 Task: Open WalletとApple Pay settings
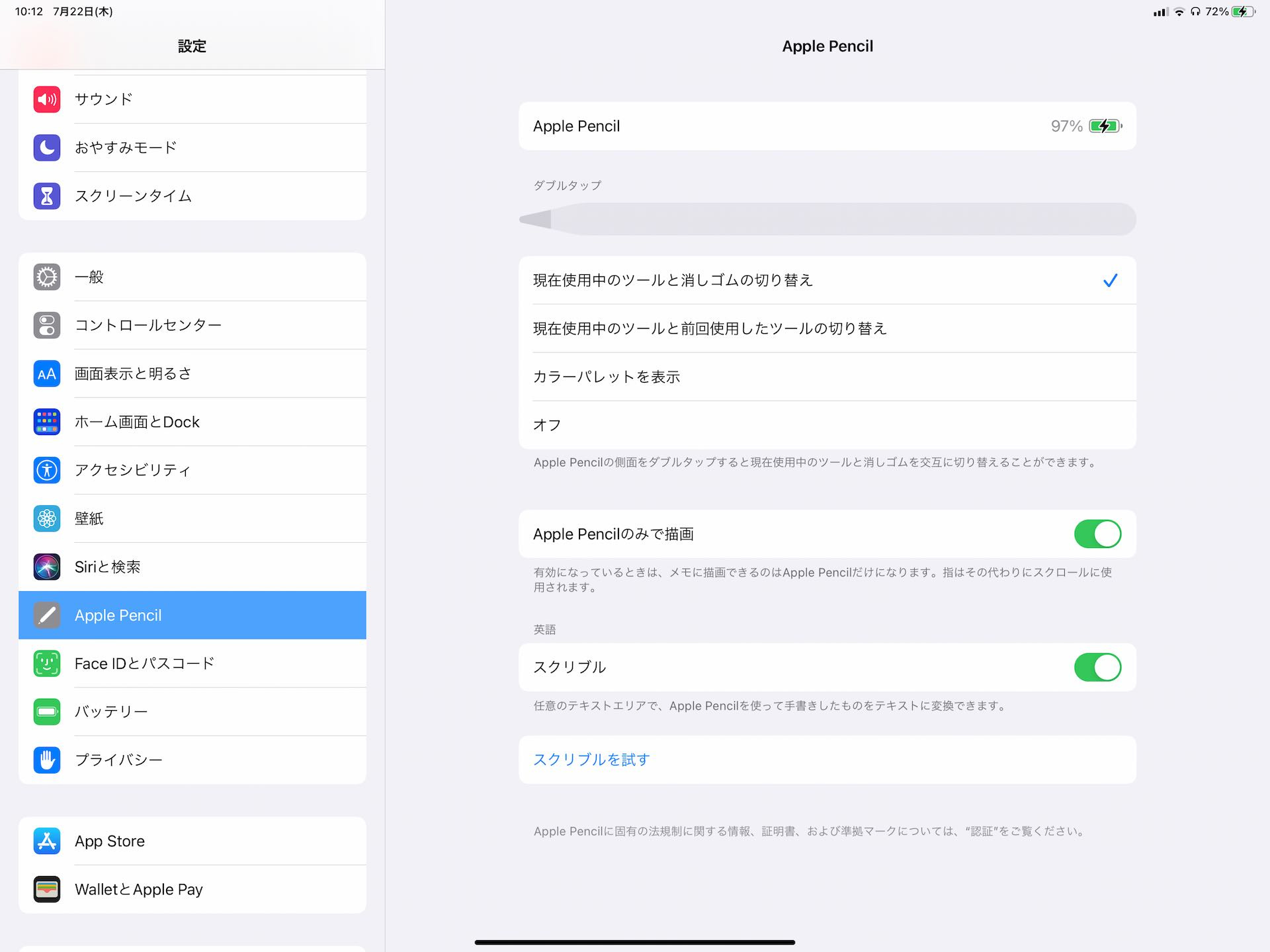pos(192,889)
